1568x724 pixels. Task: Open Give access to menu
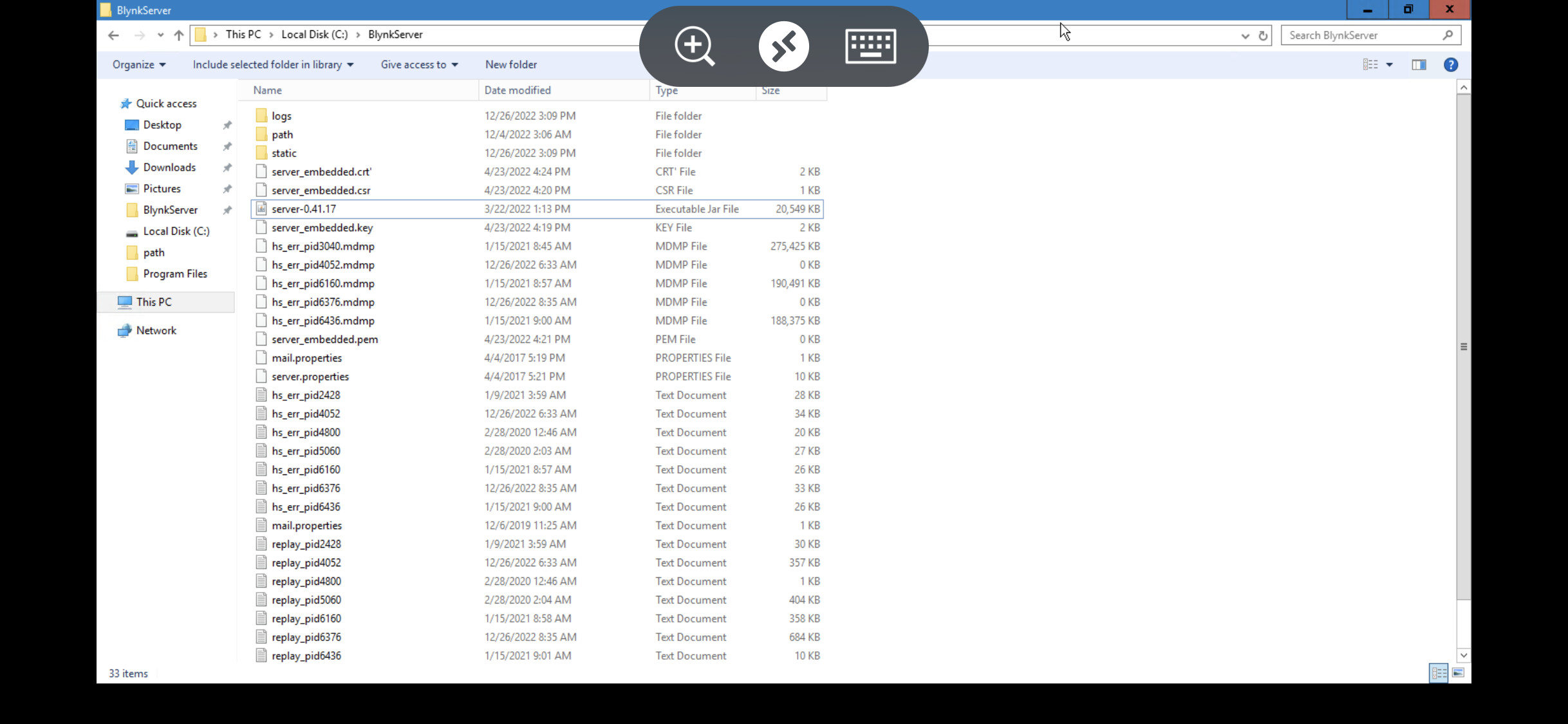click(x=419, y=64)
